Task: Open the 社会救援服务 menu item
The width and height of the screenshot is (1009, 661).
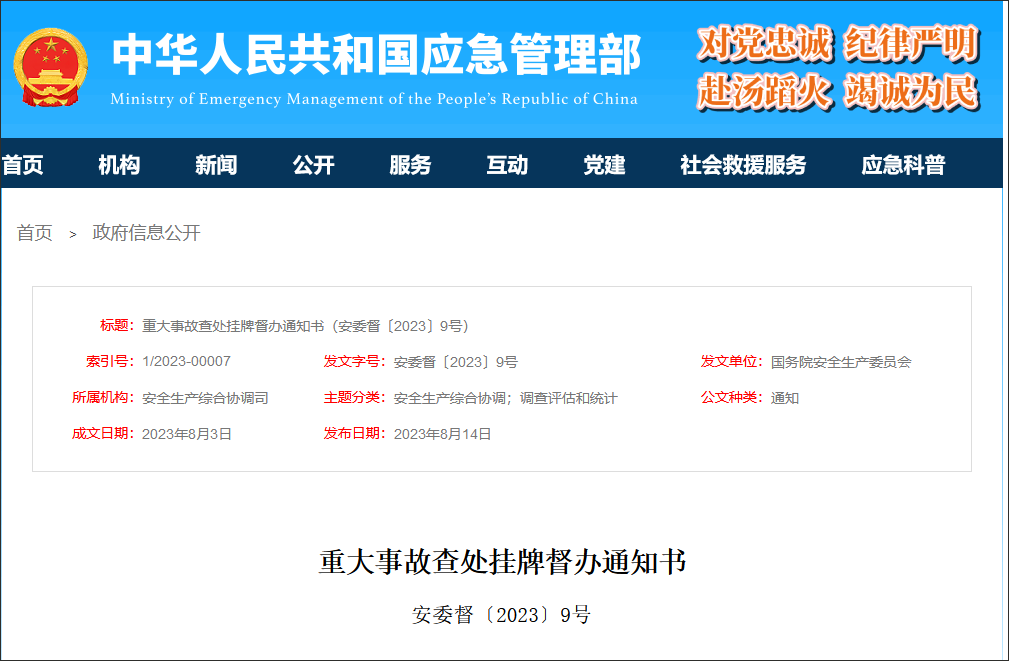Action: [x=744, y=164]
